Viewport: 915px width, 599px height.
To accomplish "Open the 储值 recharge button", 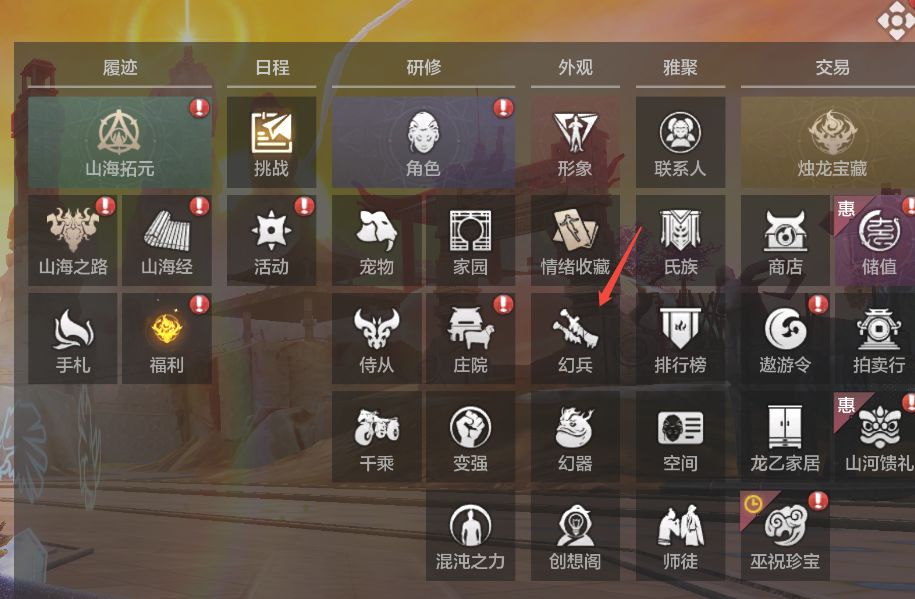I will tap(877, 241).
